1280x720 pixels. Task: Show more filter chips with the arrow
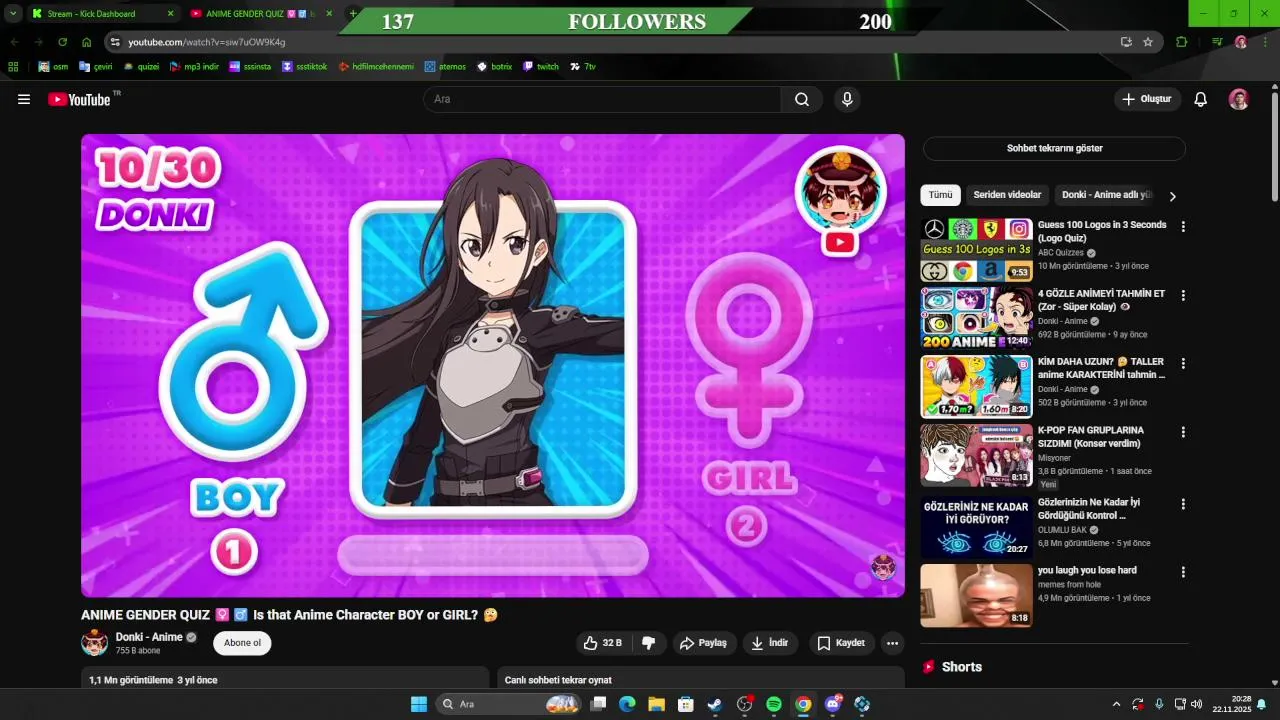pos(1173,196)
